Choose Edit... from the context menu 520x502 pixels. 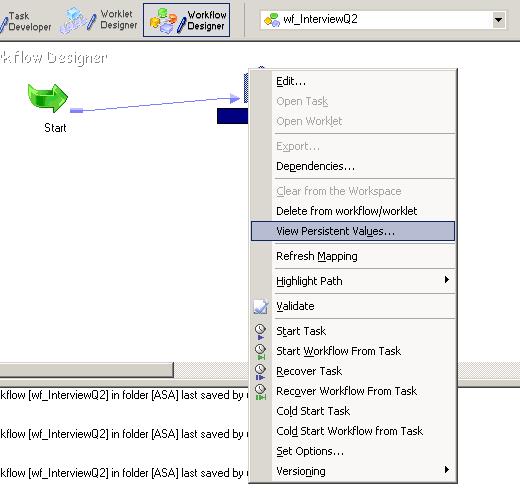(x=353, y=81)
